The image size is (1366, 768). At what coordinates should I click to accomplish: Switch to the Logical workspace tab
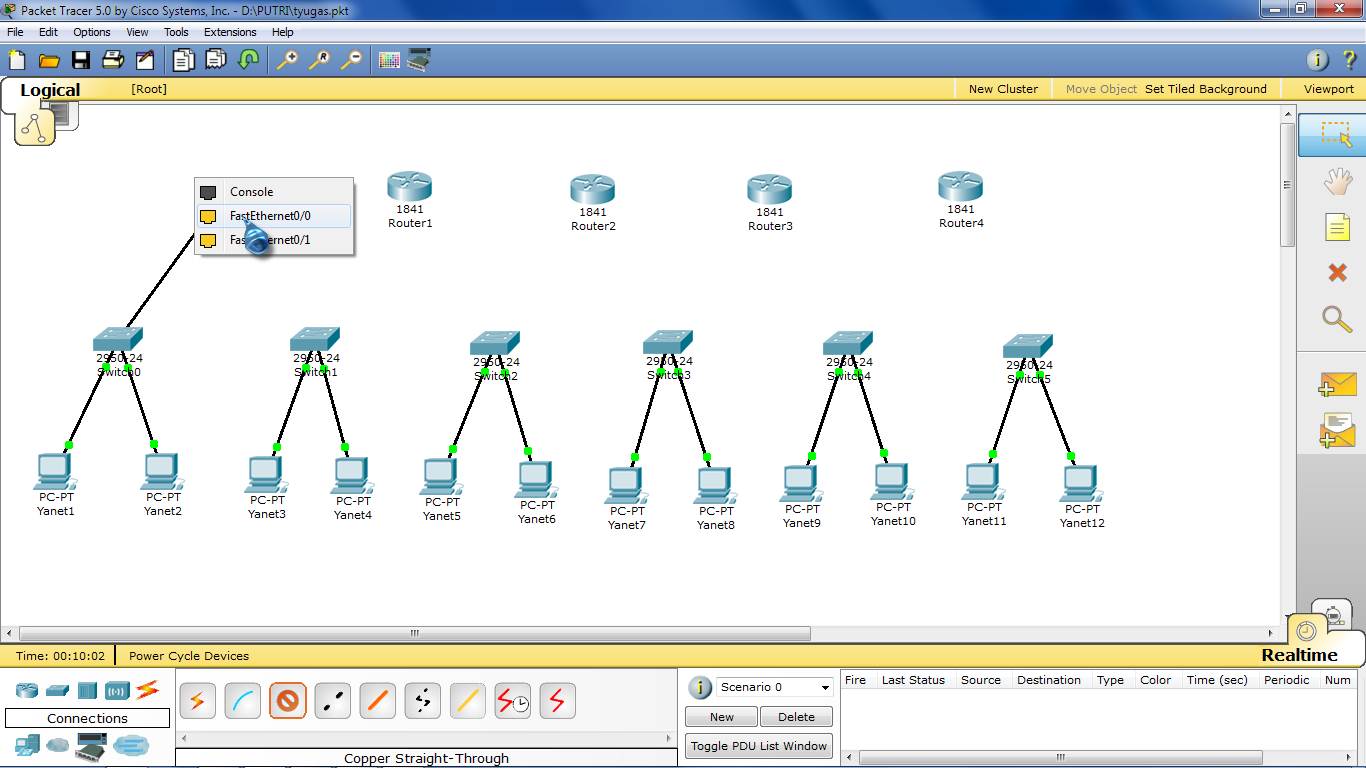point(49,90)
